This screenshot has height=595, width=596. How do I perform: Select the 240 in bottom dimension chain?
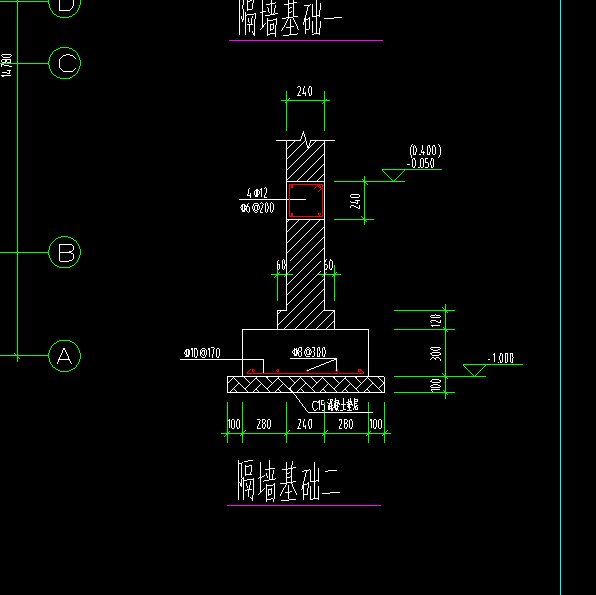click(x=305, y=424)
